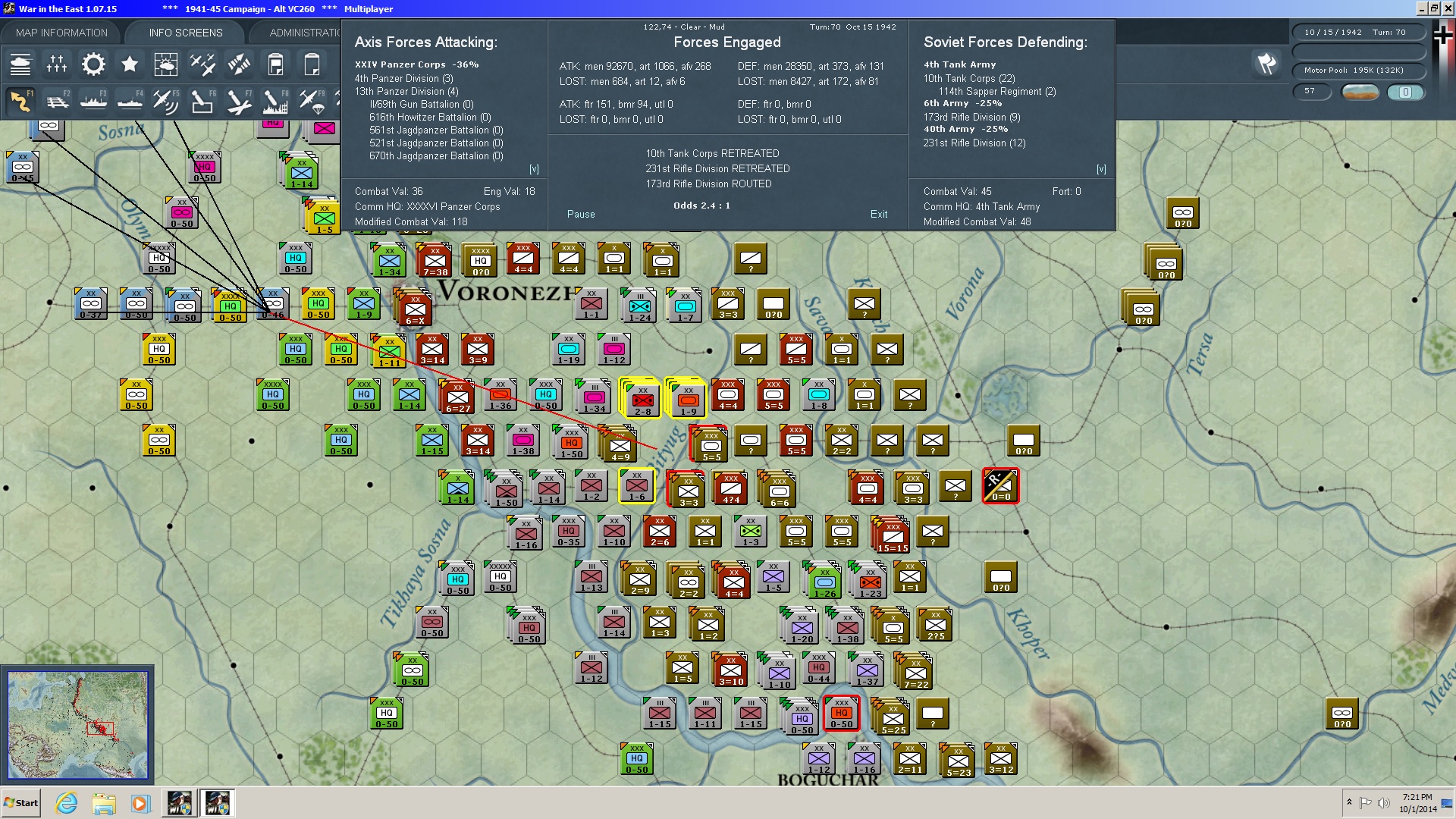The height and width of the screenshot is (819, 1456).
Task: Select the F2 rail movement mode
Action: 57,102
